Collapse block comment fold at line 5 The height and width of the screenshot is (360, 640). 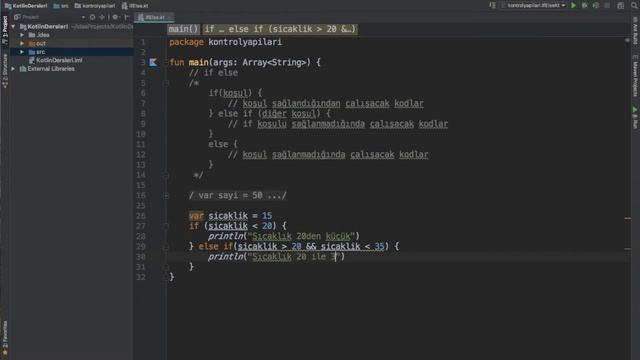(x=166, y=83)
